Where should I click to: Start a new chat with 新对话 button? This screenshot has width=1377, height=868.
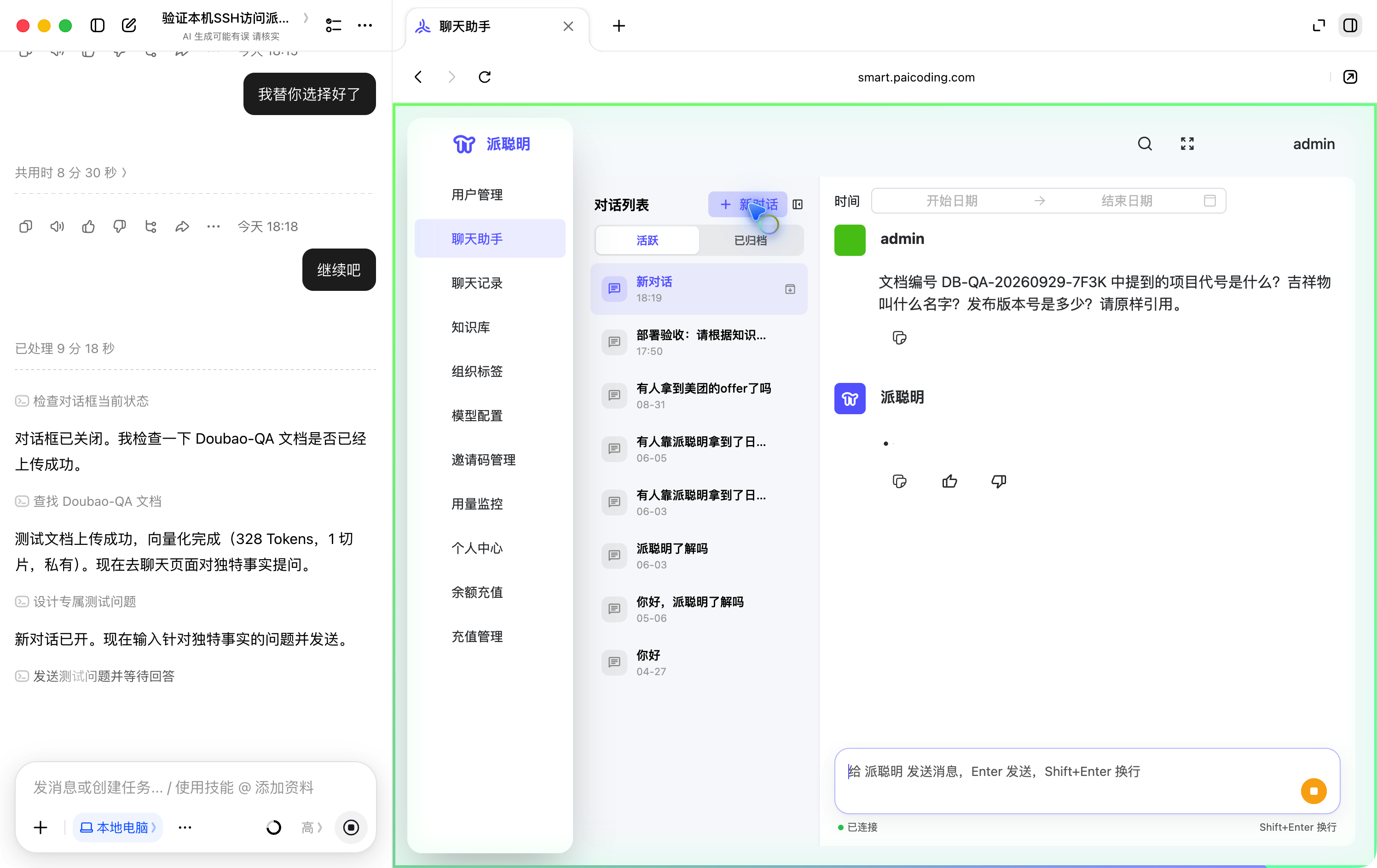tap(747, 204)
